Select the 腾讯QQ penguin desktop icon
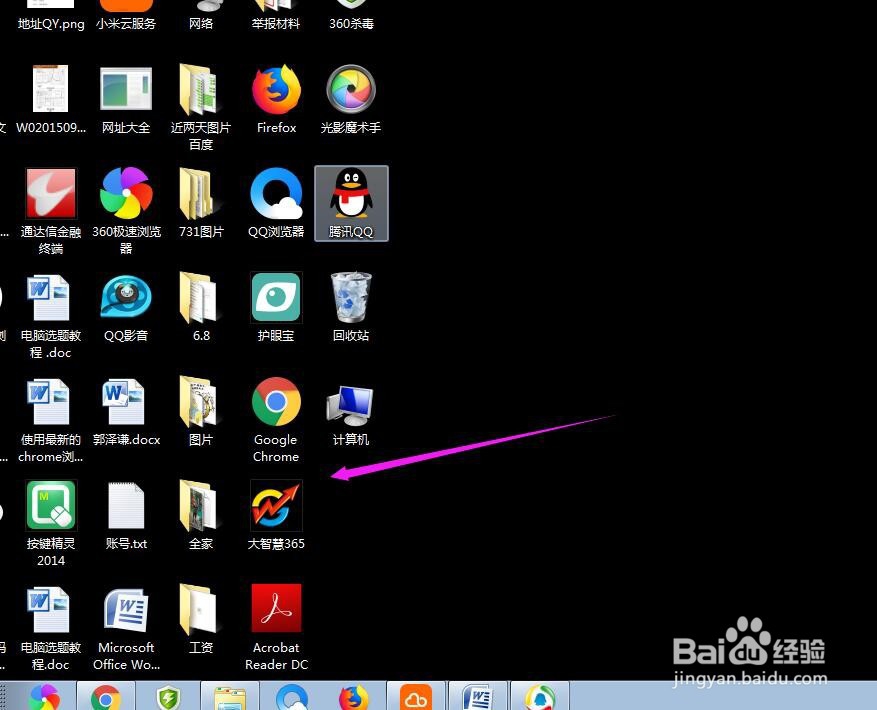 point(351,204)
